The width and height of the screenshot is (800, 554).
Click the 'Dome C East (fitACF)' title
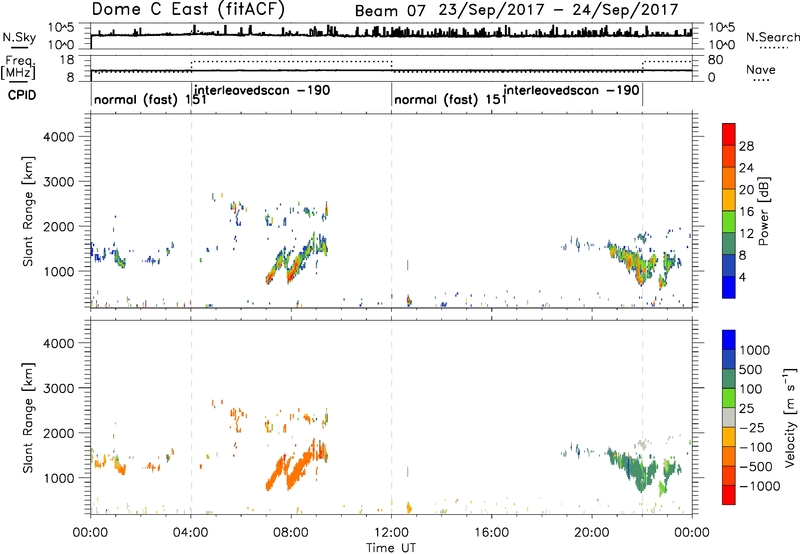(x=188, y=9)
